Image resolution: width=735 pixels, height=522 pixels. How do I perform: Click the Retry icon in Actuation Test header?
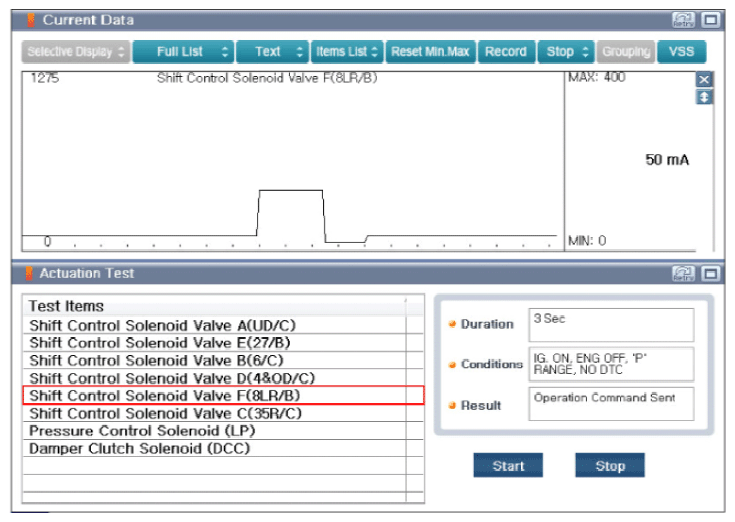tap(683, 273)
